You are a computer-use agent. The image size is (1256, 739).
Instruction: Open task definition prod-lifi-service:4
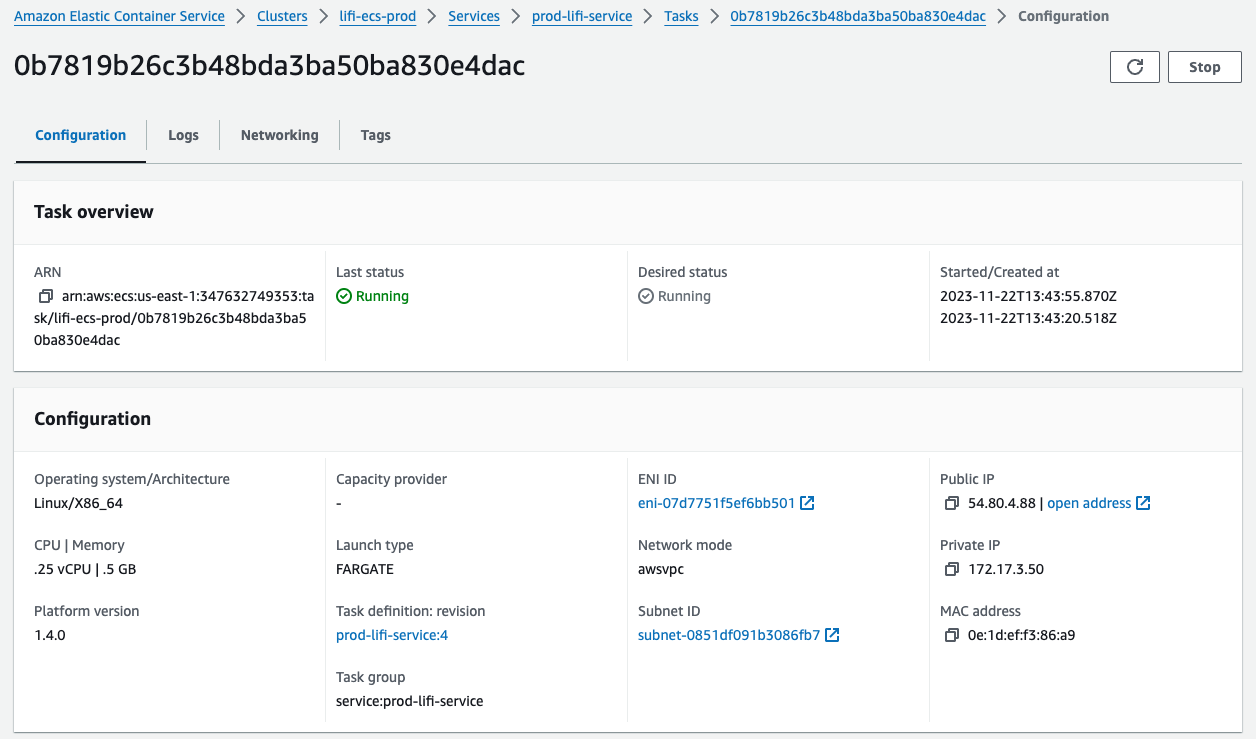tap(392, 635)
